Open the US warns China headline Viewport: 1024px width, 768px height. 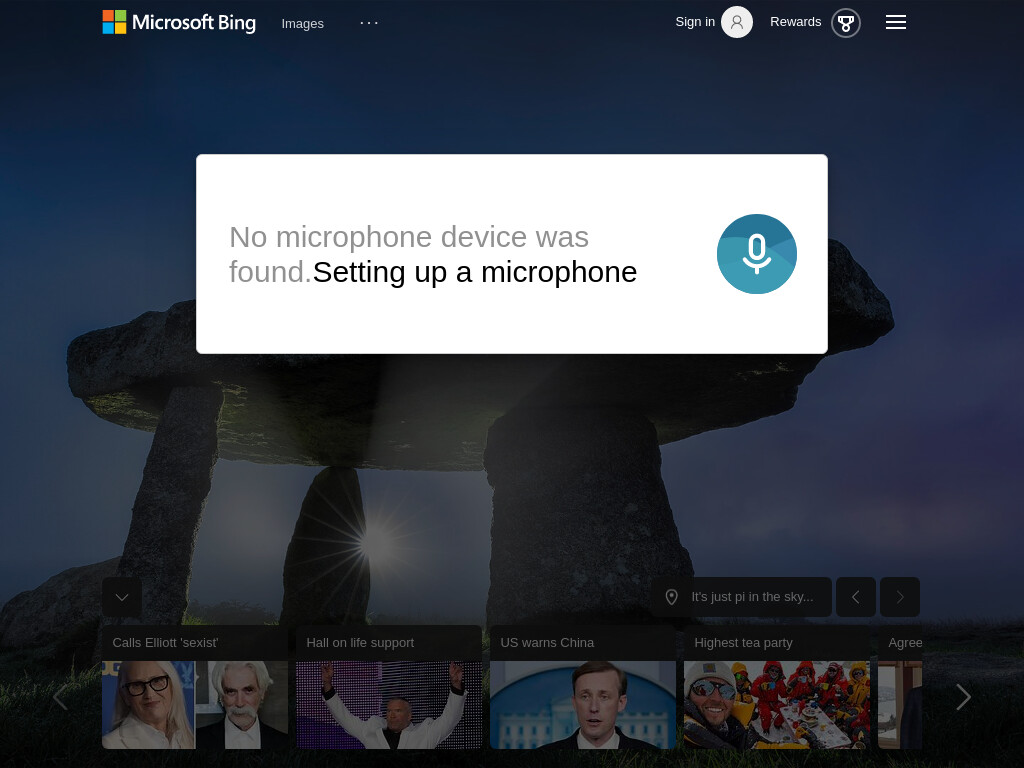547,643
